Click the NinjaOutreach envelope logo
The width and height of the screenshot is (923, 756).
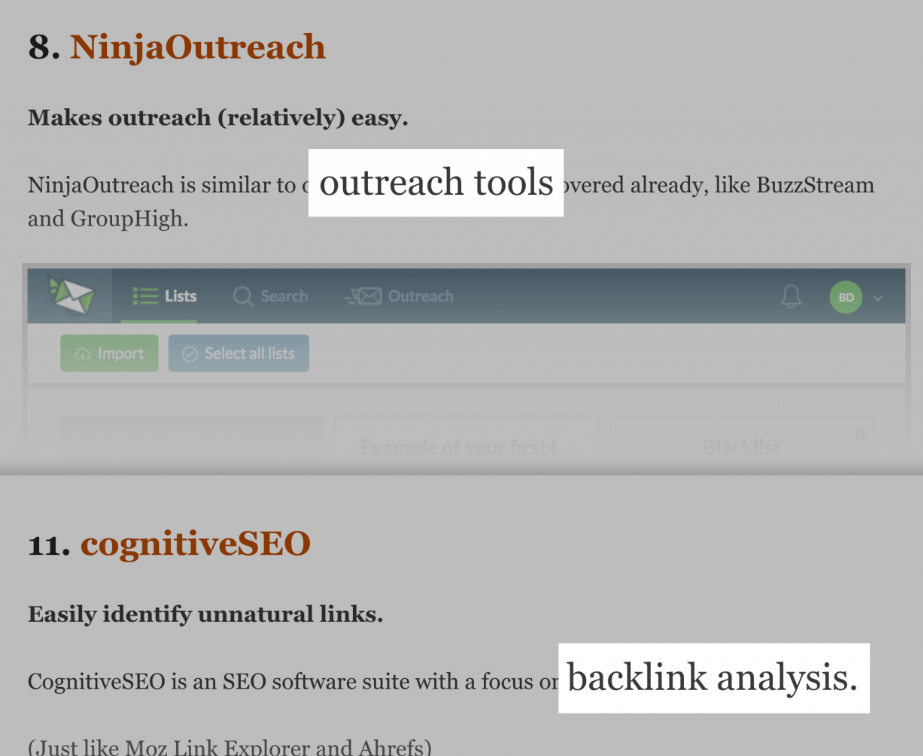pos(71,295)
